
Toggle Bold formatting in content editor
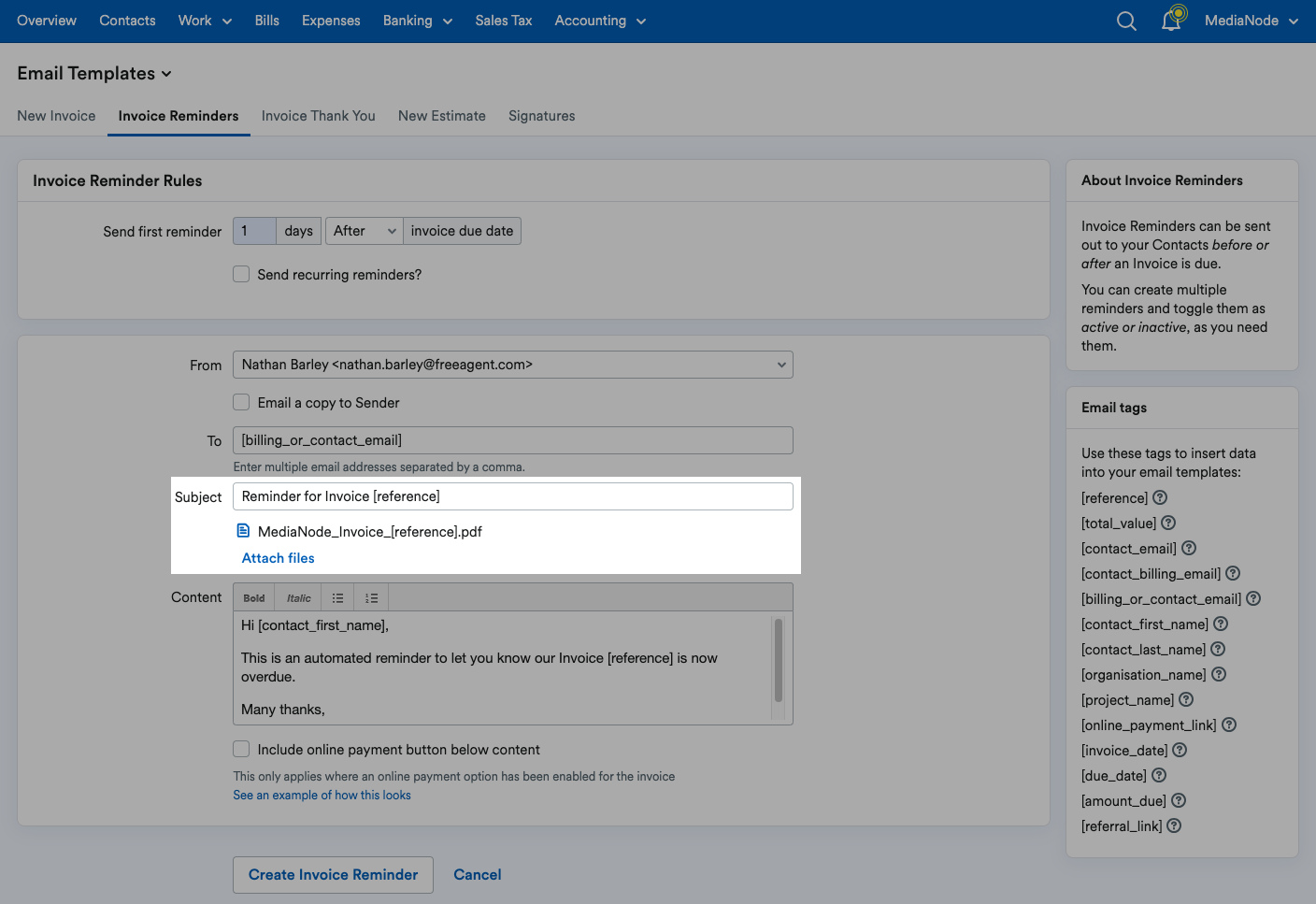tap(254, 598)
